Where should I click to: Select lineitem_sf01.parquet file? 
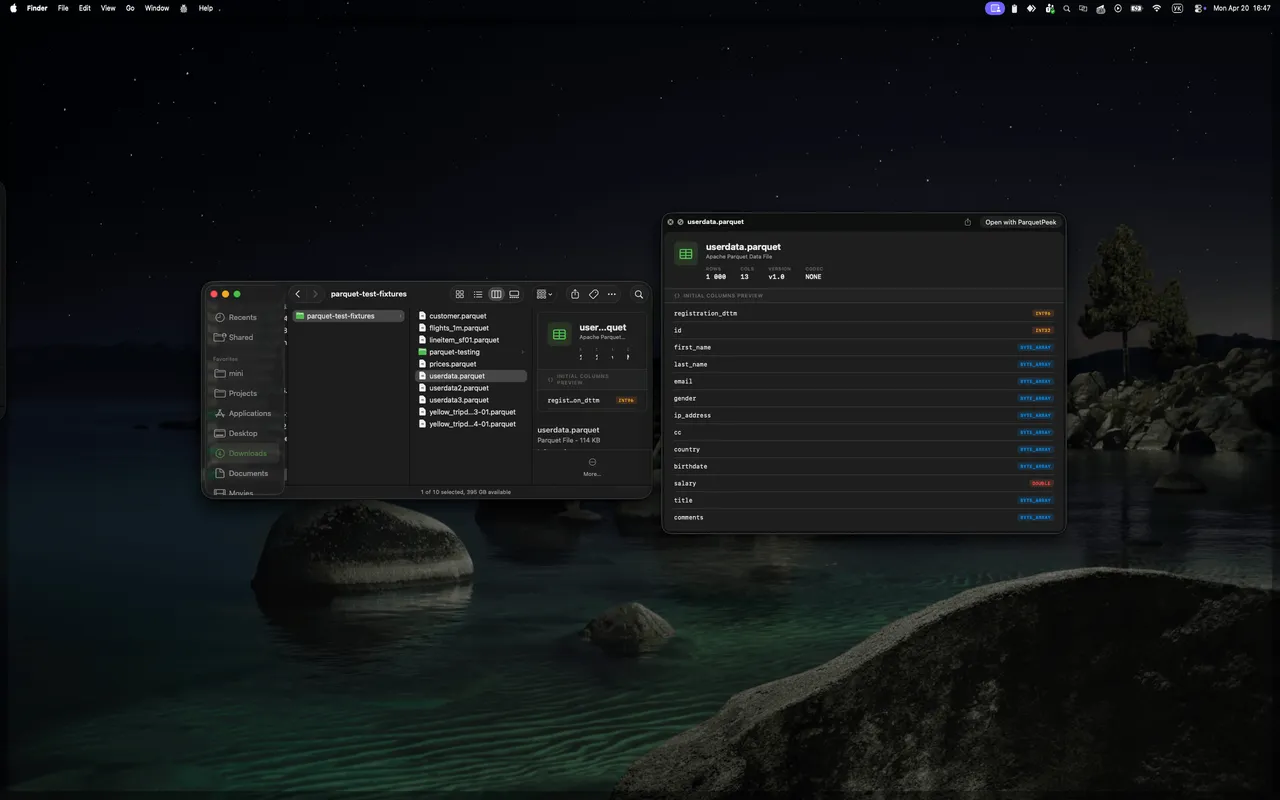pyautogui.click(x=470, y=340)
